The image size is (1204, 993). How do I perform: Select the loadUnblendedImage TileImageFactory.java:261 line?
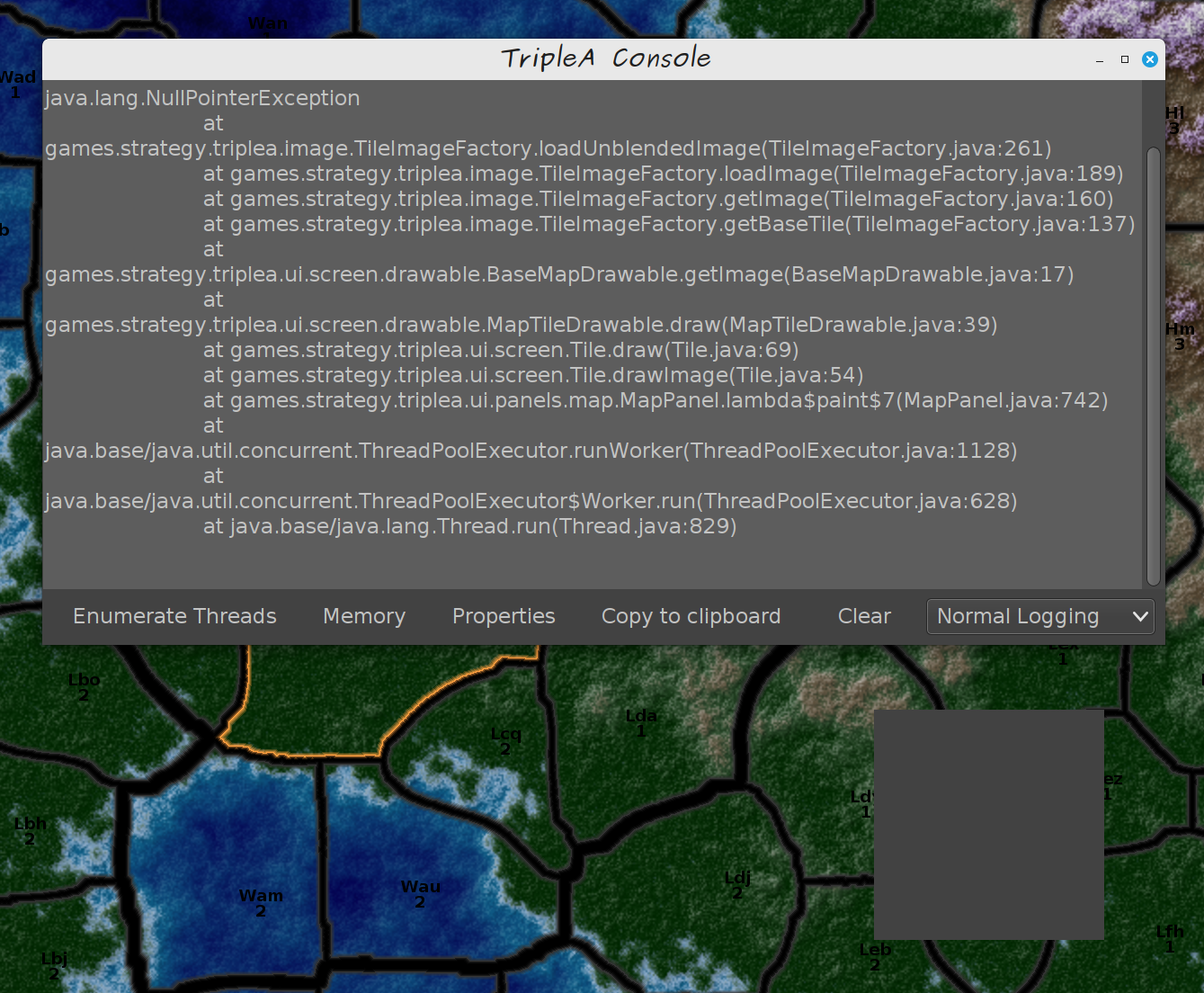click(x=548, y=148)
